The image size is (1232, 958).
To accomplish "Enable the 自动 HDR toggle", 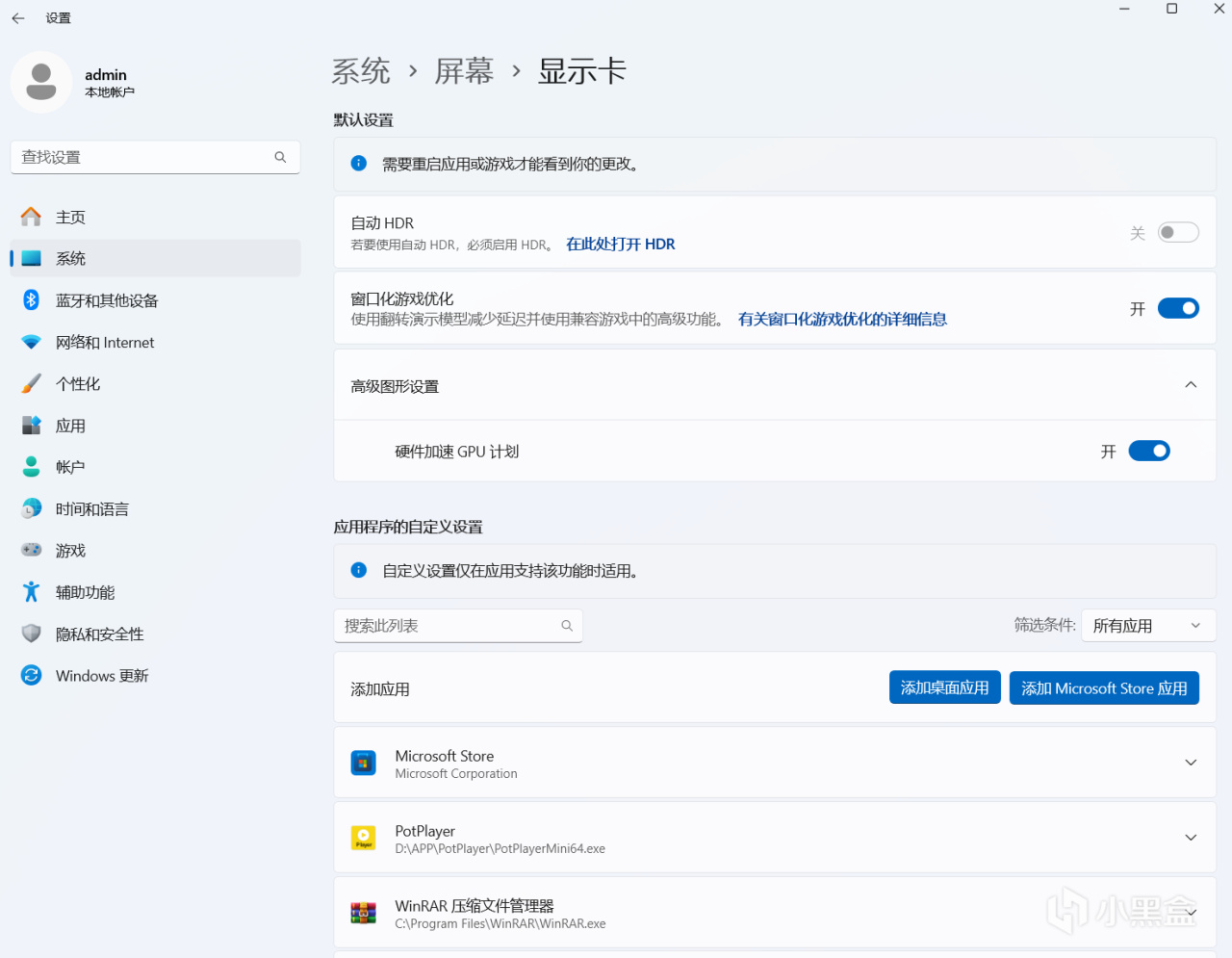I will coord(1177,232).
